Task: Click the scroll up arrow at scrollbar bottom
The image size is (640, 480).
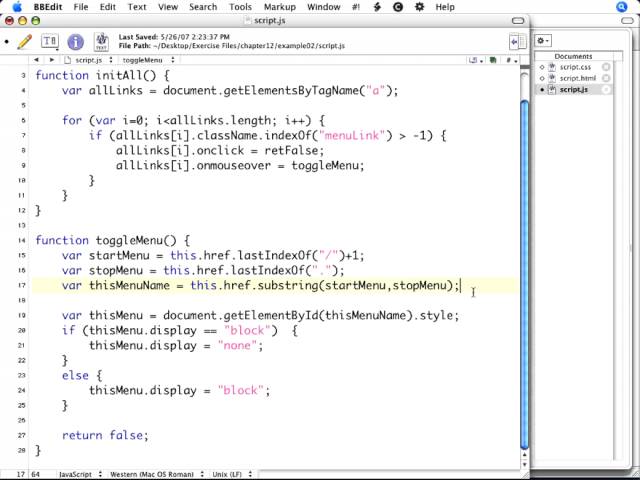Action: coord(524,455)
